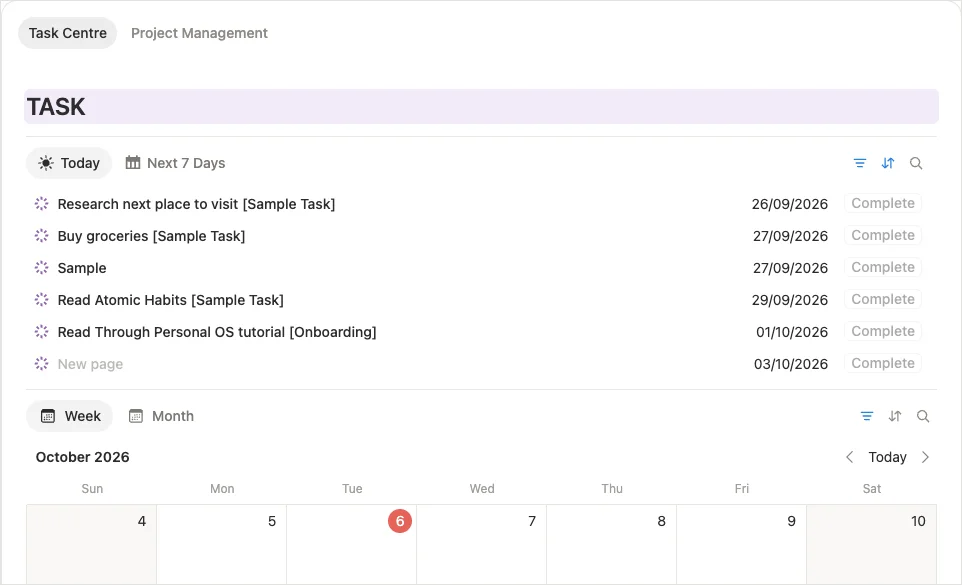The height and width of the screenshot is (585, 962).
Task: Click status icon of Sample task
Action: [x=41, y=267]
